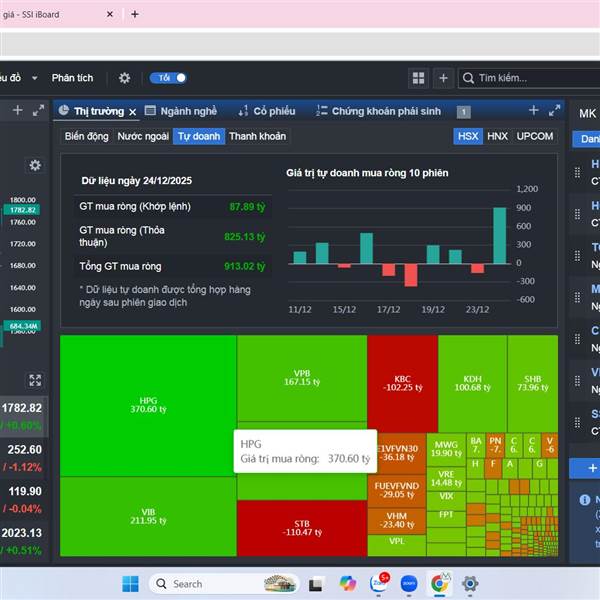Select the Tự doanh filter
The width and height of the screenshot is (600, 600).
[199, 136]
